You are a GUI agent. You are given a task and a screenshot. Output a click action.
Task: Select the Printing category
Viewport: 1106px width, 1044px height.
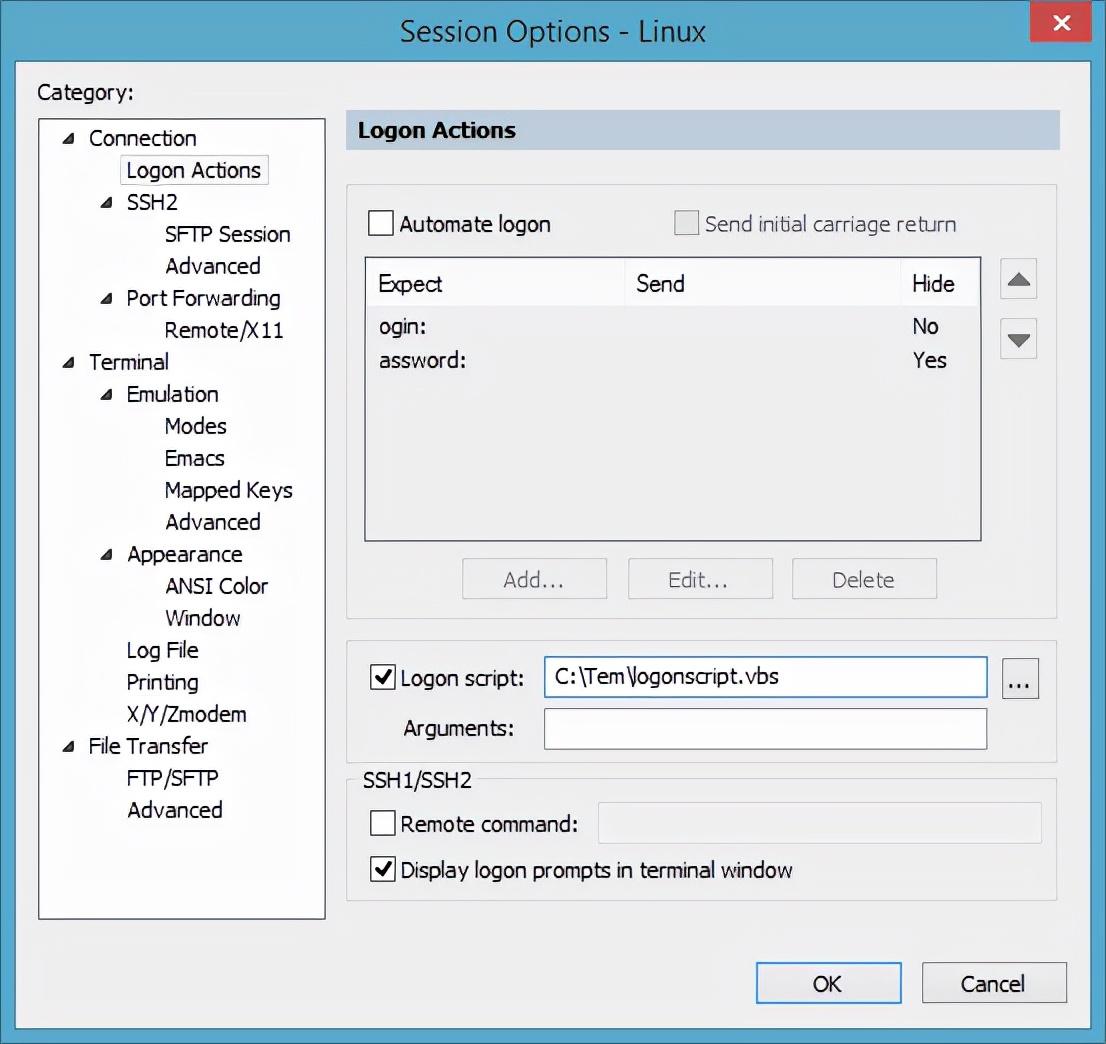[162, 682]
